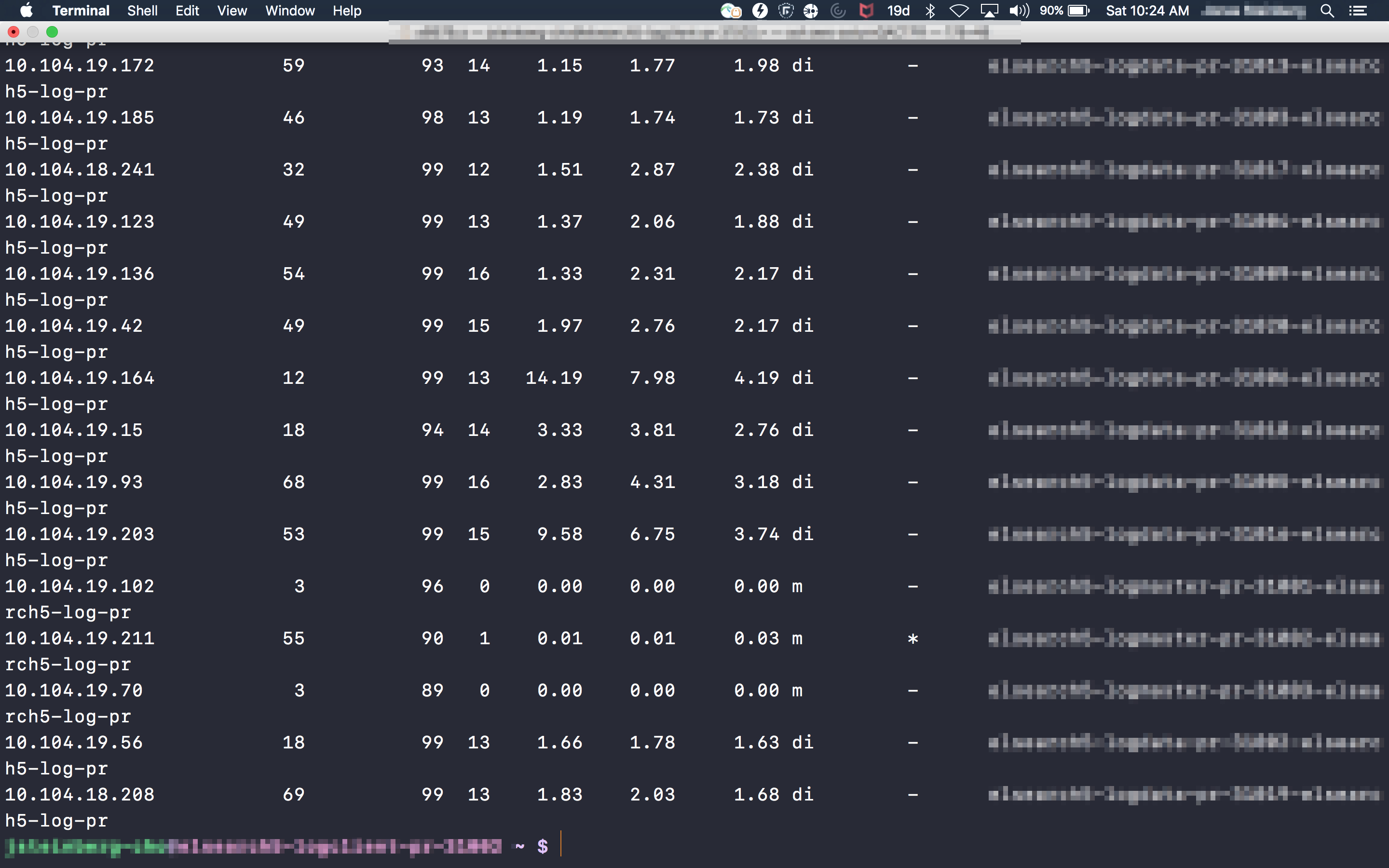Open the View menu

pos(231,10)
